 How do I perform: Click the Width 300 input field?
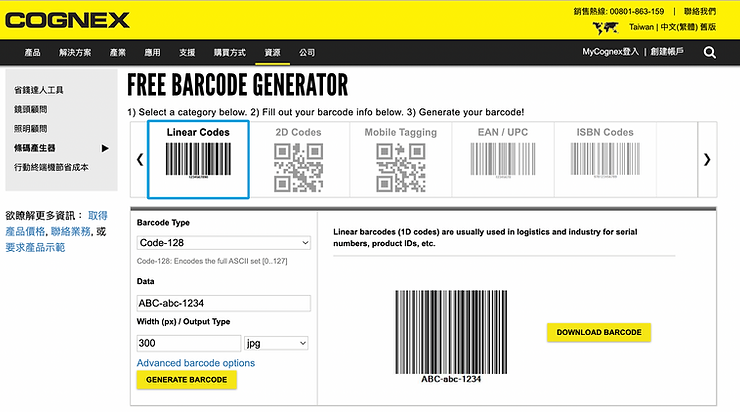coord(189,343)
